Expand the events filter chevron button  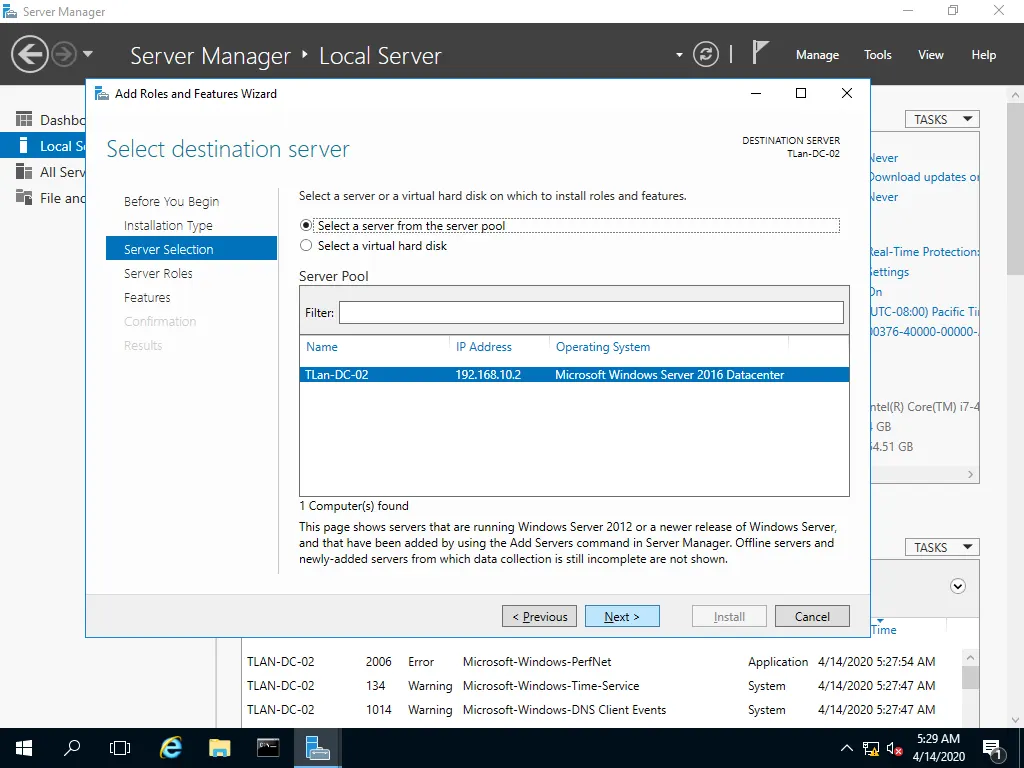pyautogui.click(x=957, y=586)
